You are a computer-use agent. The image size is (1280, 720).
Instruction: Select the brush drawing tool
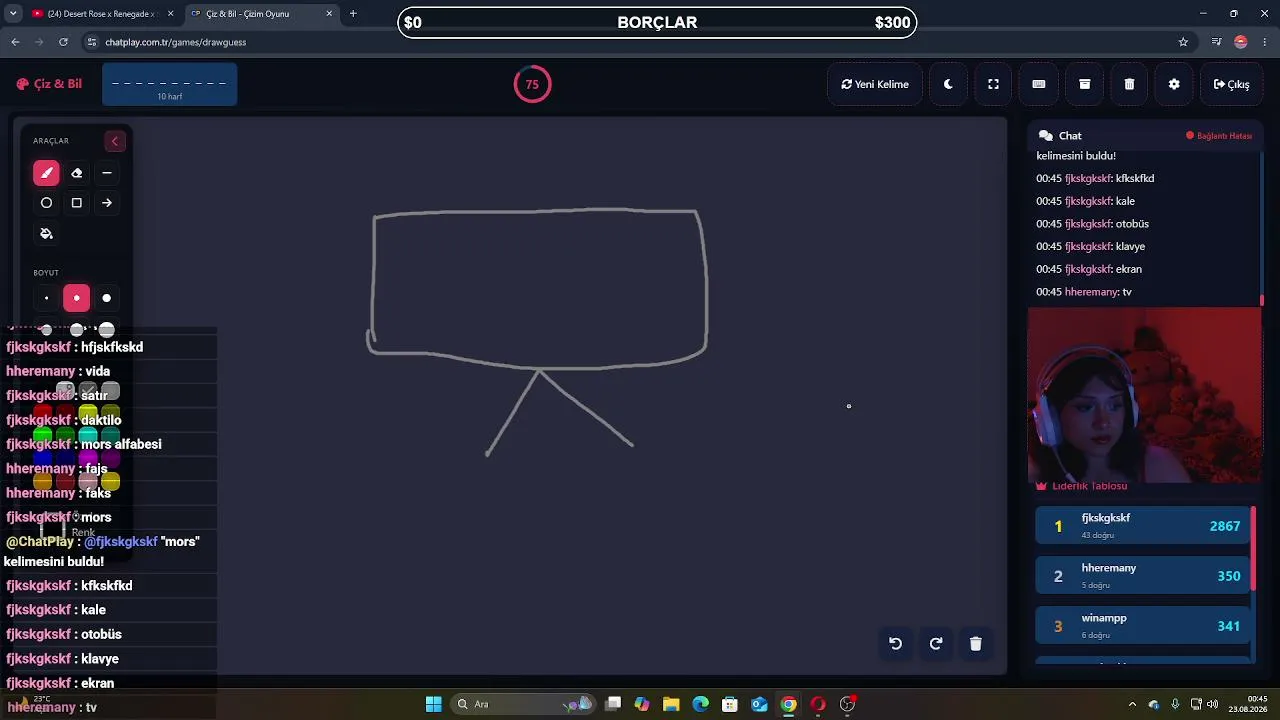point(46,173)
